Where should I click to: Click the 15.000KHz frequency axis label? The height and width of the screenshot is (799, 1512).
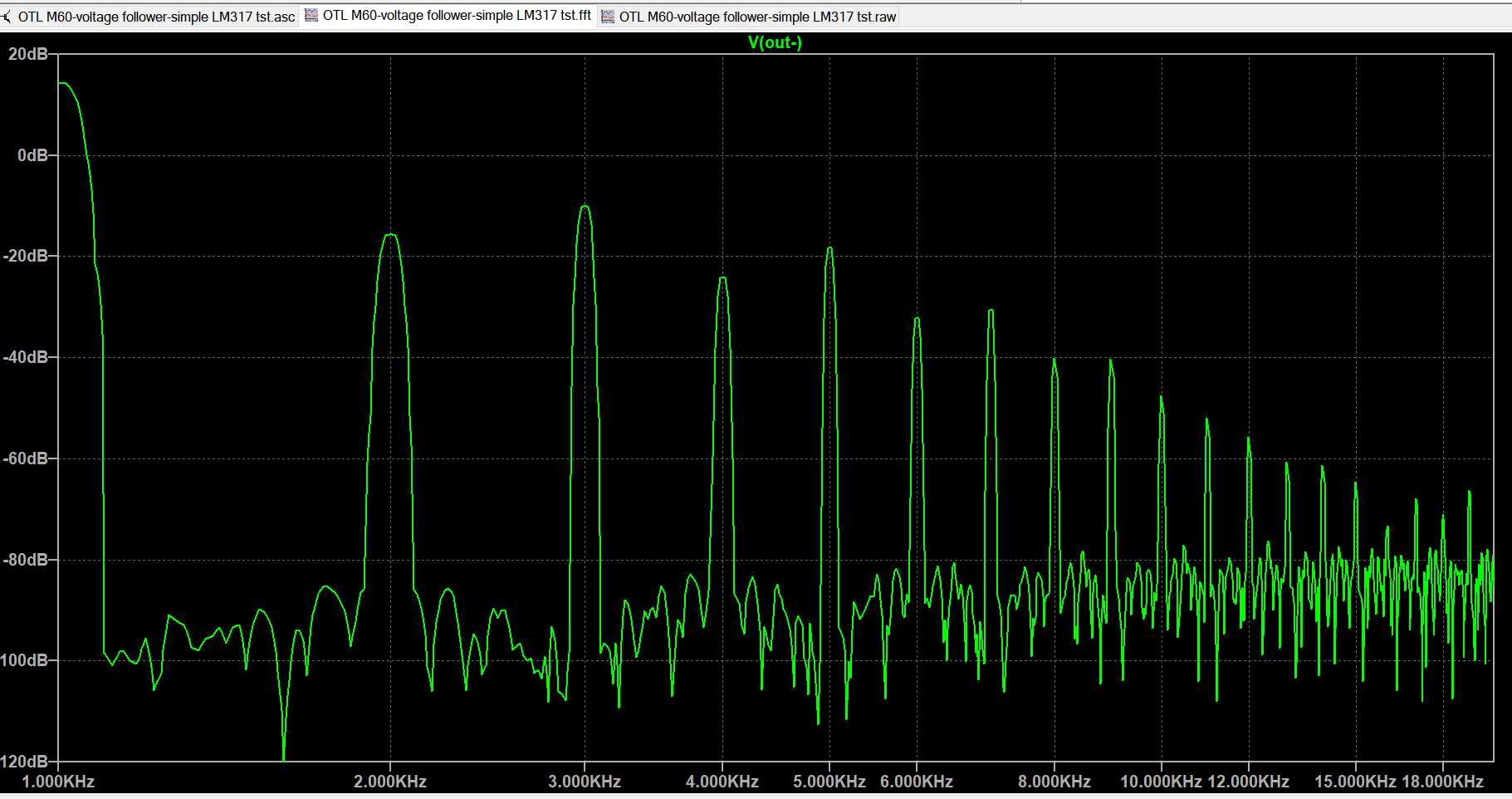[1355, 782]
